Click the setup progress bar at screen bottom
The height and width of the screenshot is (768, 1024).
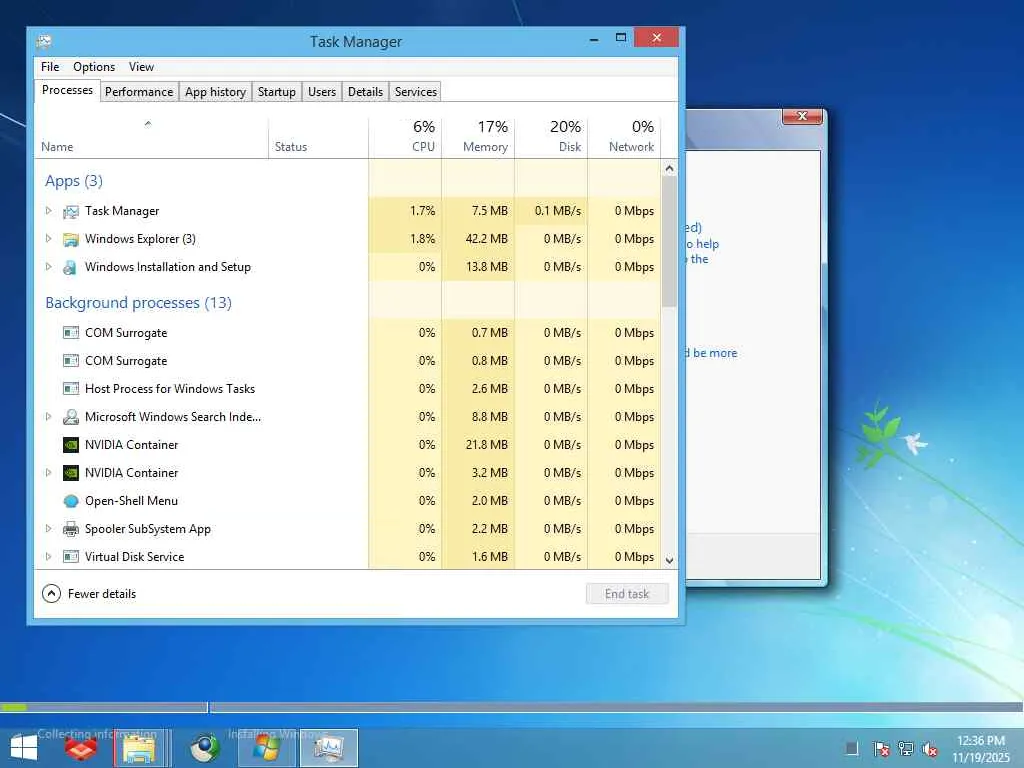[512, 707]
